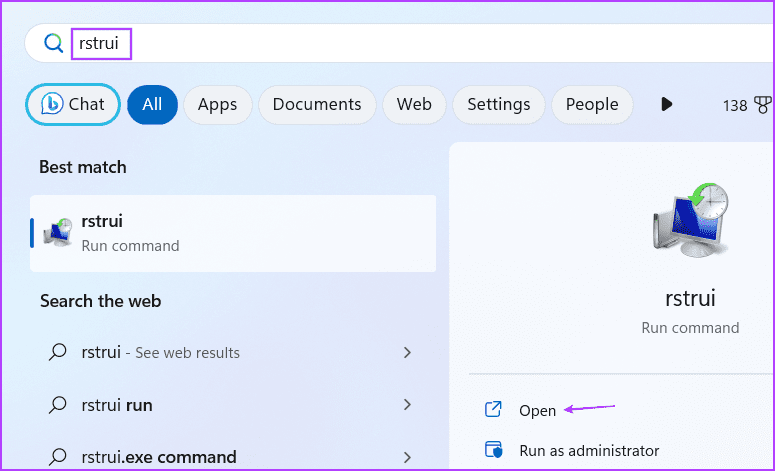Click the Run as administrator shield icon
Image resolution: width=775 pixels, height=471 pixels.
pyautogui.click(x=493, y=450)
